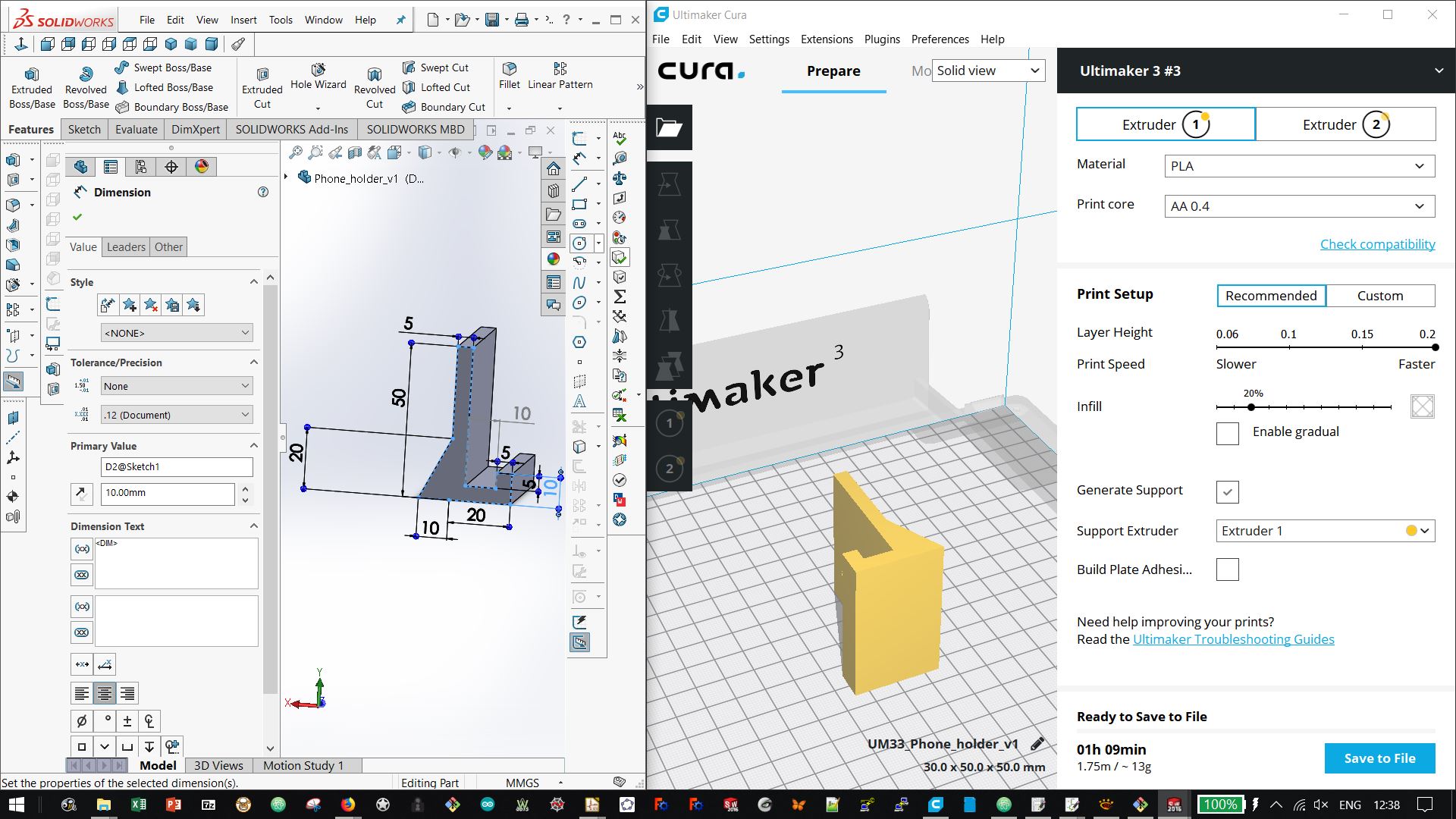Viewport: 1456px width, 819px height.
Task: Insert plus/minus symbol in dimension text
Action: pos(127,720)
